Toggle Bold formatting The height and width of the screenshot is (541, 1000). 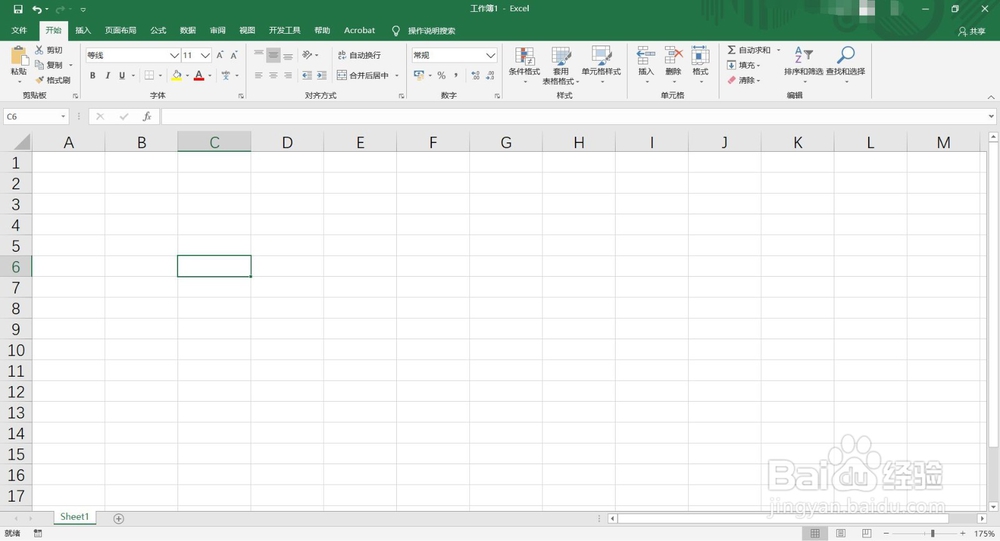click(92, 75)
